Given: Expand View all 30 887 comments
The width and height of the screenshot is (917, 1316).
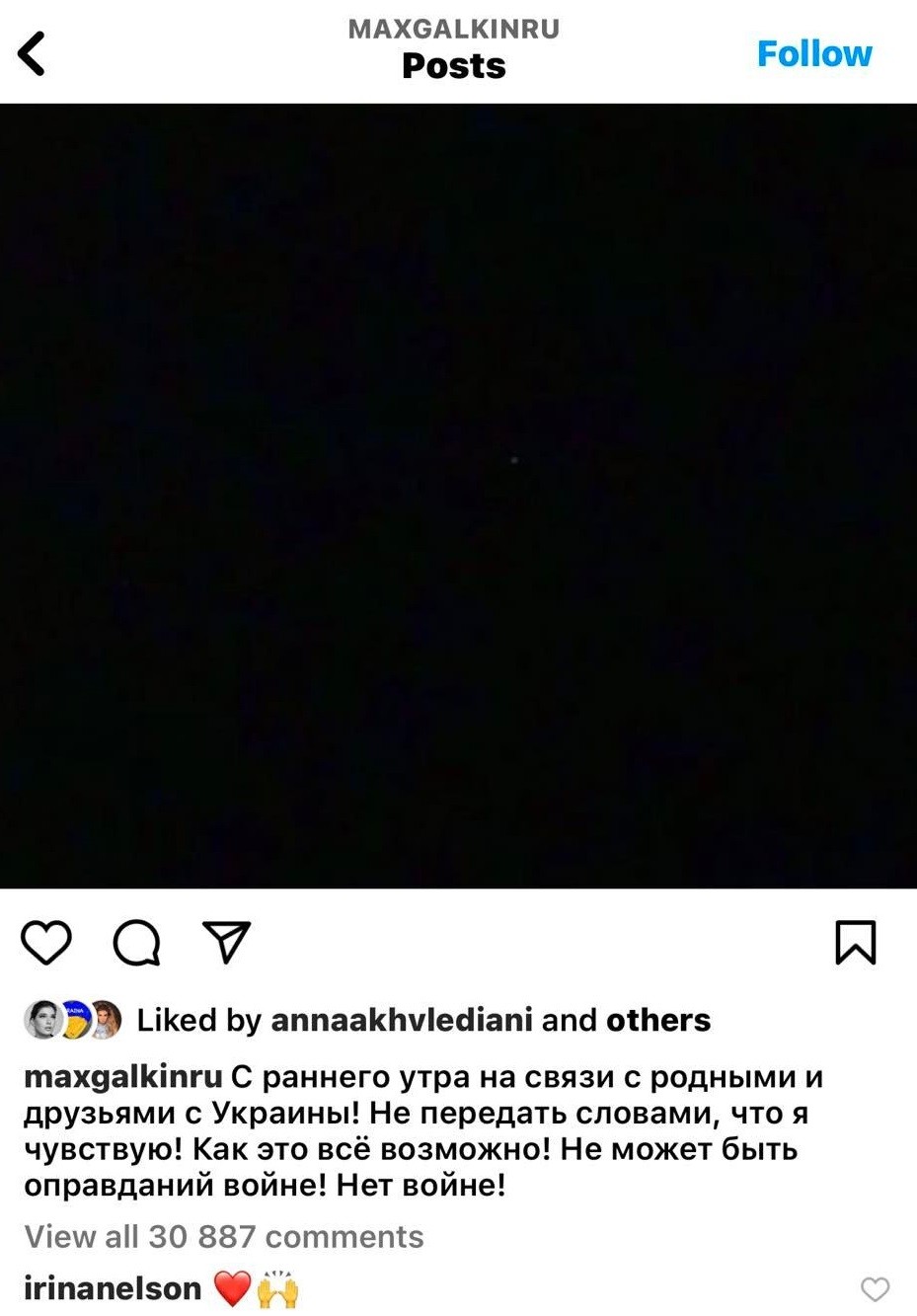Looking at the screenshot, I should [224, 1236].
